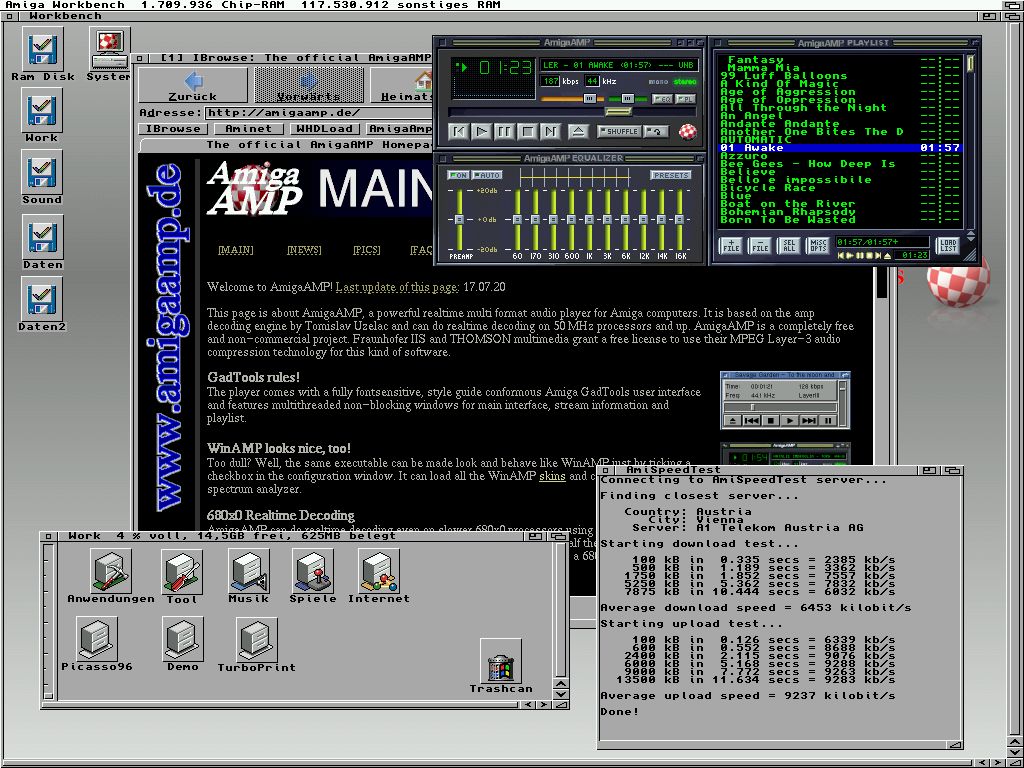Click the Eject button in AmigaAMP

tap(578, 132)
